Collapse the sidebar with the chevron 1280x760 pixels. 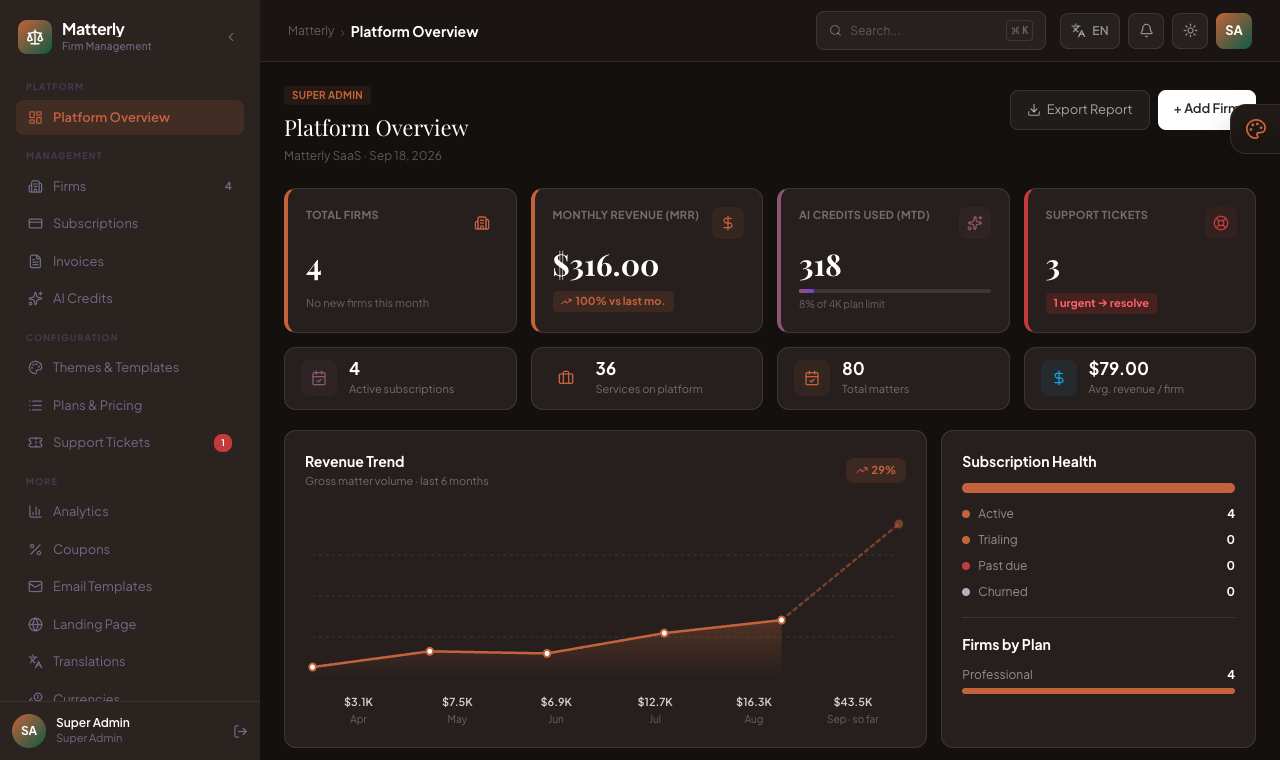[231, 37]
